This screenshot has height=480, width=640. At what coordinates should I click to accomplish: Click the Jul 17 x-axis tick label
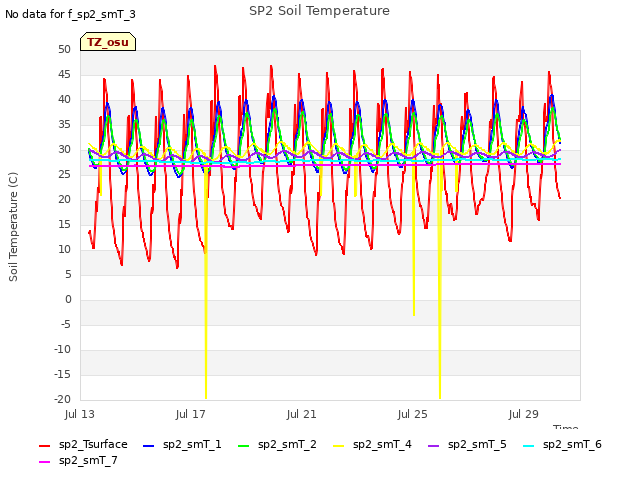191,414
